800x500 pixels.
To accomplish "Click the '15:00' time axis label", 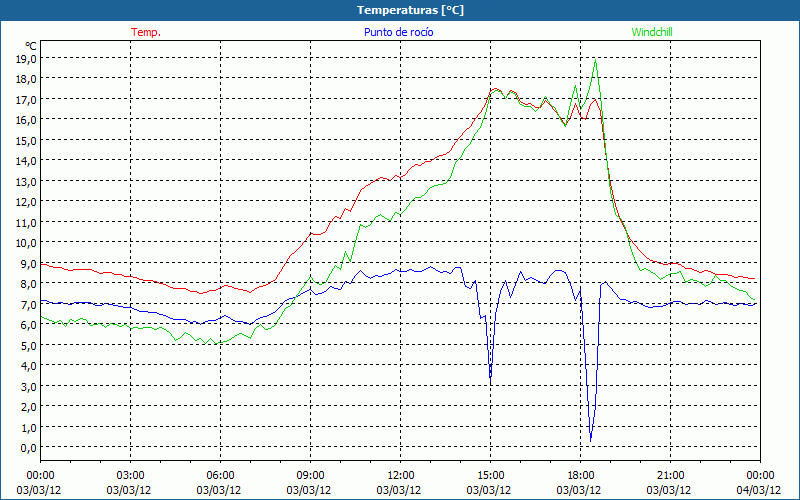I will (x=491, y=476).
